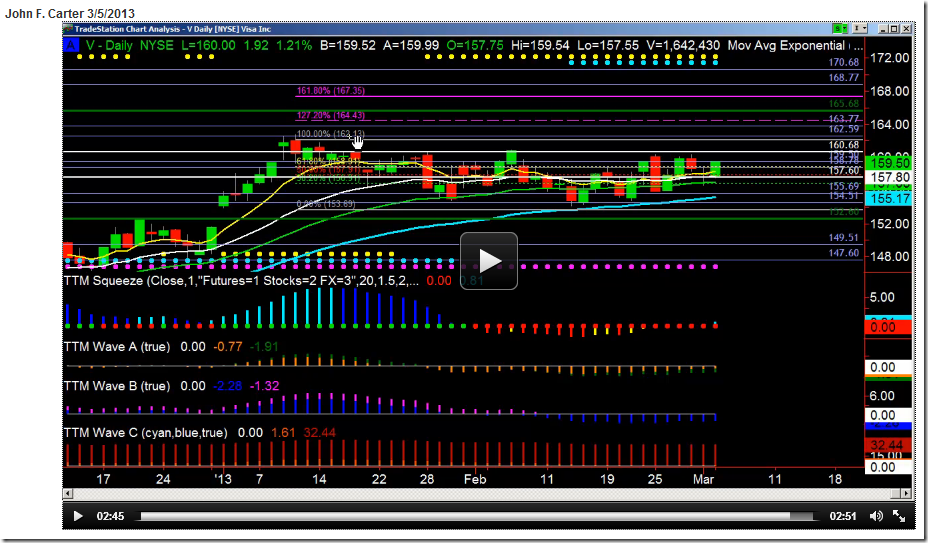This screenshot has height=543, width=928.
Task: Open the interval link dropdown arrow
Action: [864, 28]
